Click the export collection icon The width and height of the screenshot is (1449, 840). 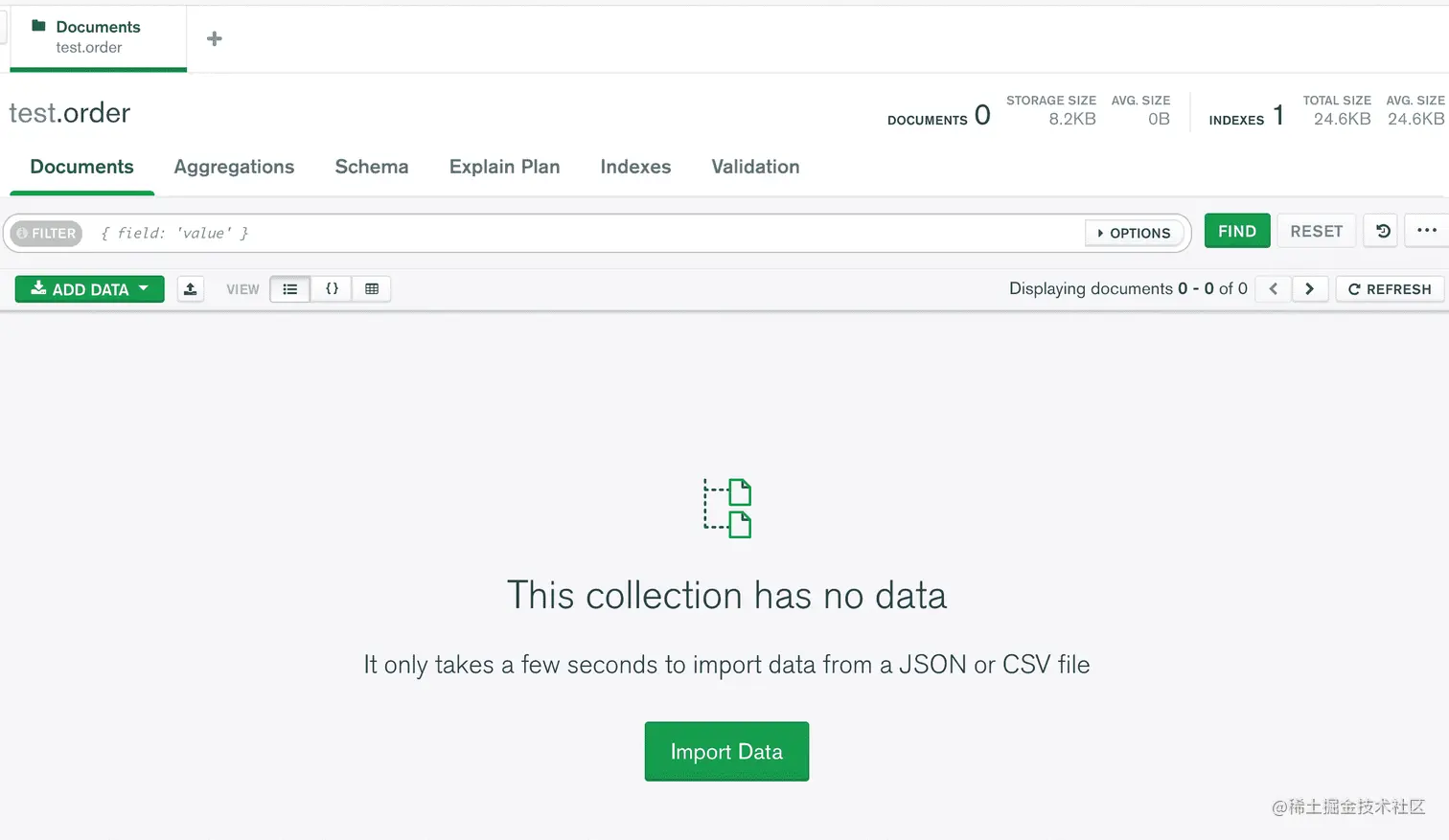click(190, 288)
